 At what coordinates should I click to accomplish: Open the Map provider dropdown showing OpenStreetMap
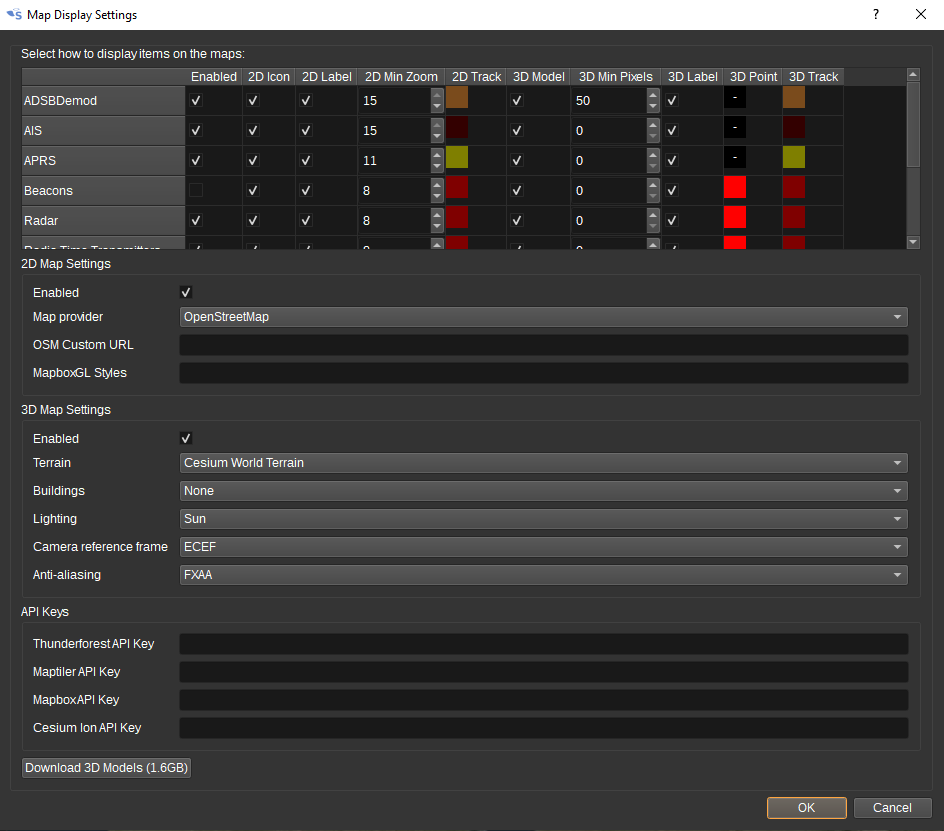tap(544, 317)
